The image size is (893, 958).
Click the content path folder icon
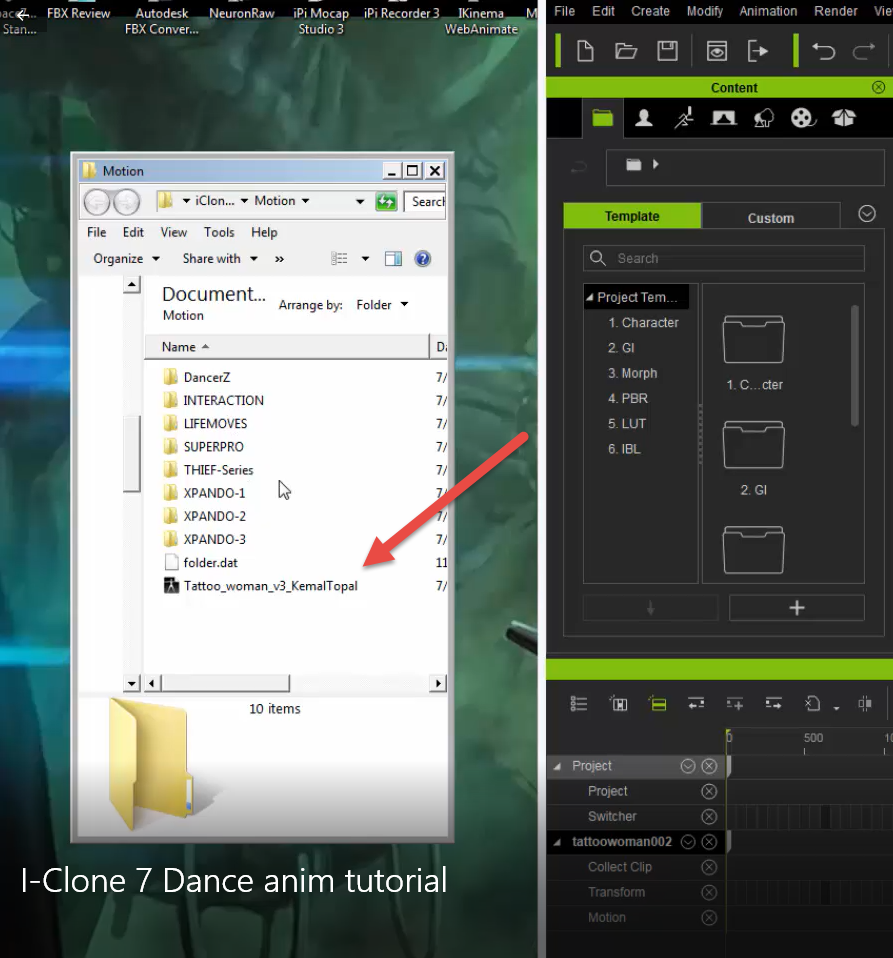[x=633, y=164]
